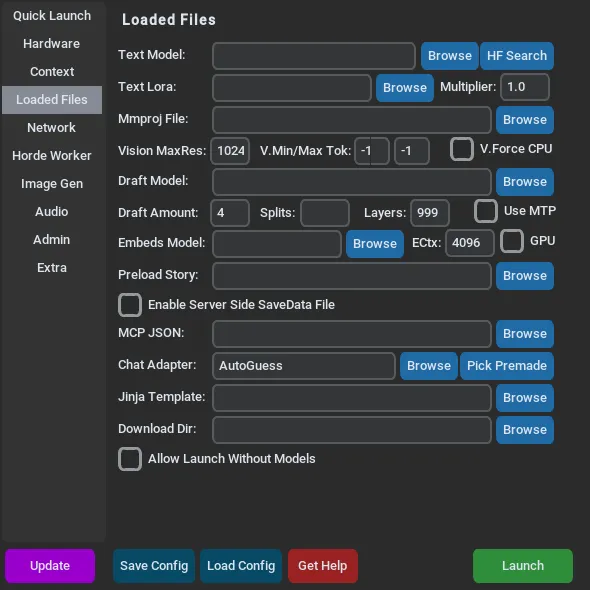Click the Download Dir path field
This screenshot has height=590, width=590.
pyautogui.click(x=352, y=430)
